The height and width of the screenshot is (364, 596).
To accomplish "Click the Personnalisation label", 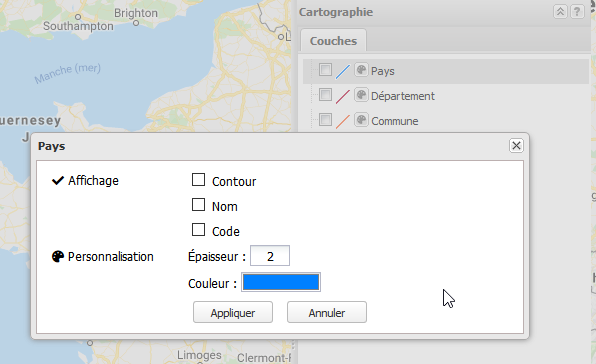I will pyautogui.click(x=111, y=257).
